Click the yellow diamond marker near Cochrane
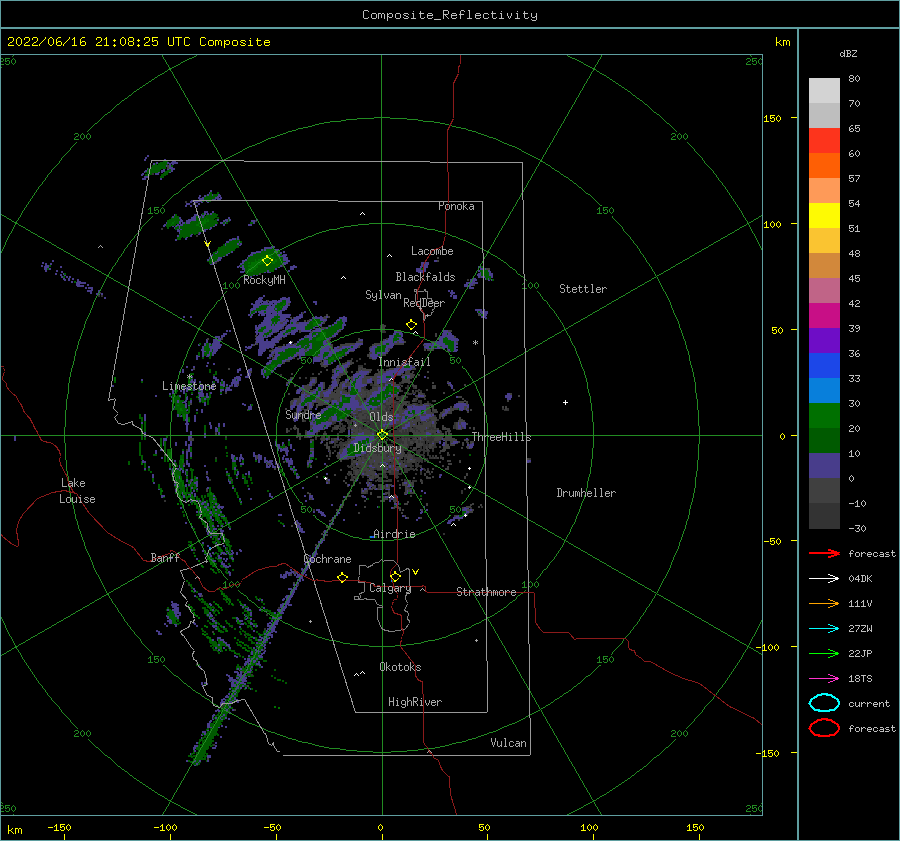Viewport: 900px width, 841px height. click(x=343, y=577)
